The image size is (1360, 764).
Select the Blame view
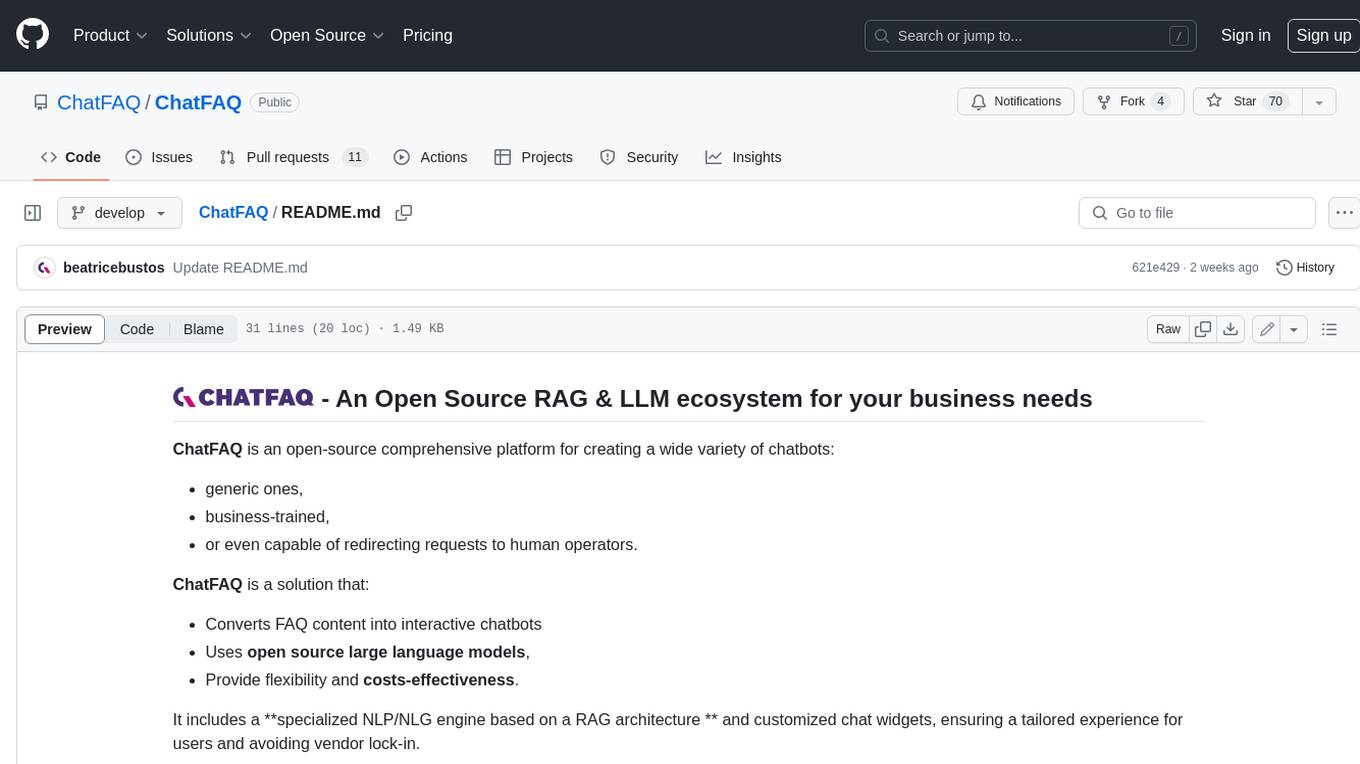(203, 329)
